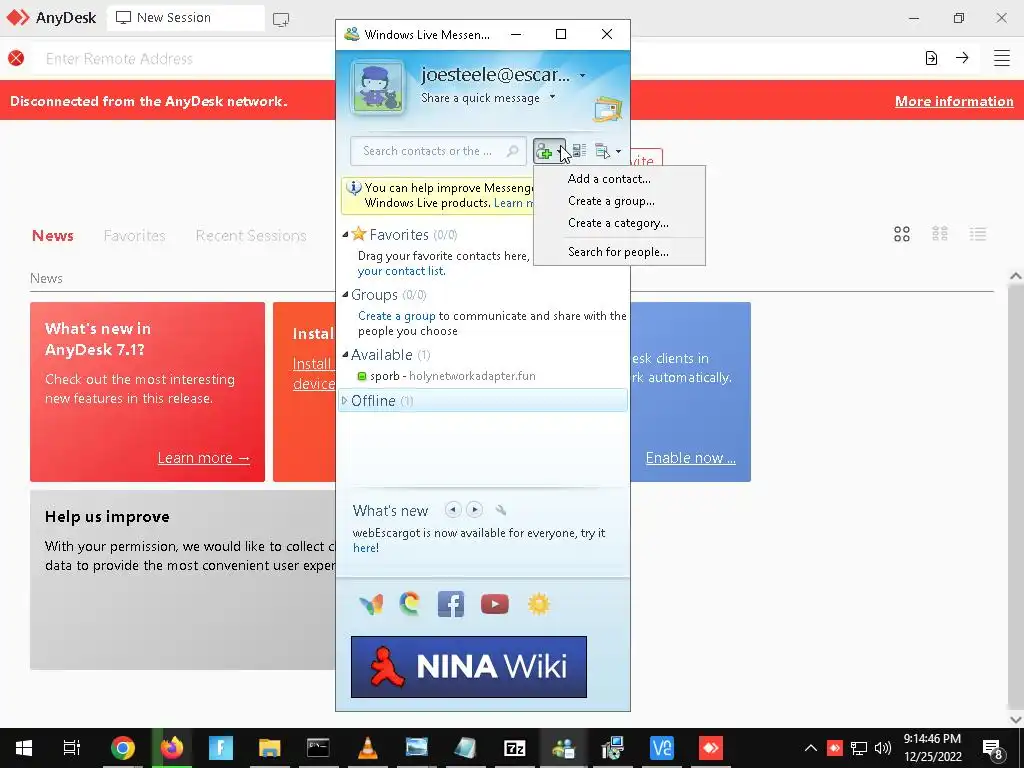Open the add contact icon dropdown in Messenger
The width and height of the screenshot is (1024, 768).
(549, 152)
